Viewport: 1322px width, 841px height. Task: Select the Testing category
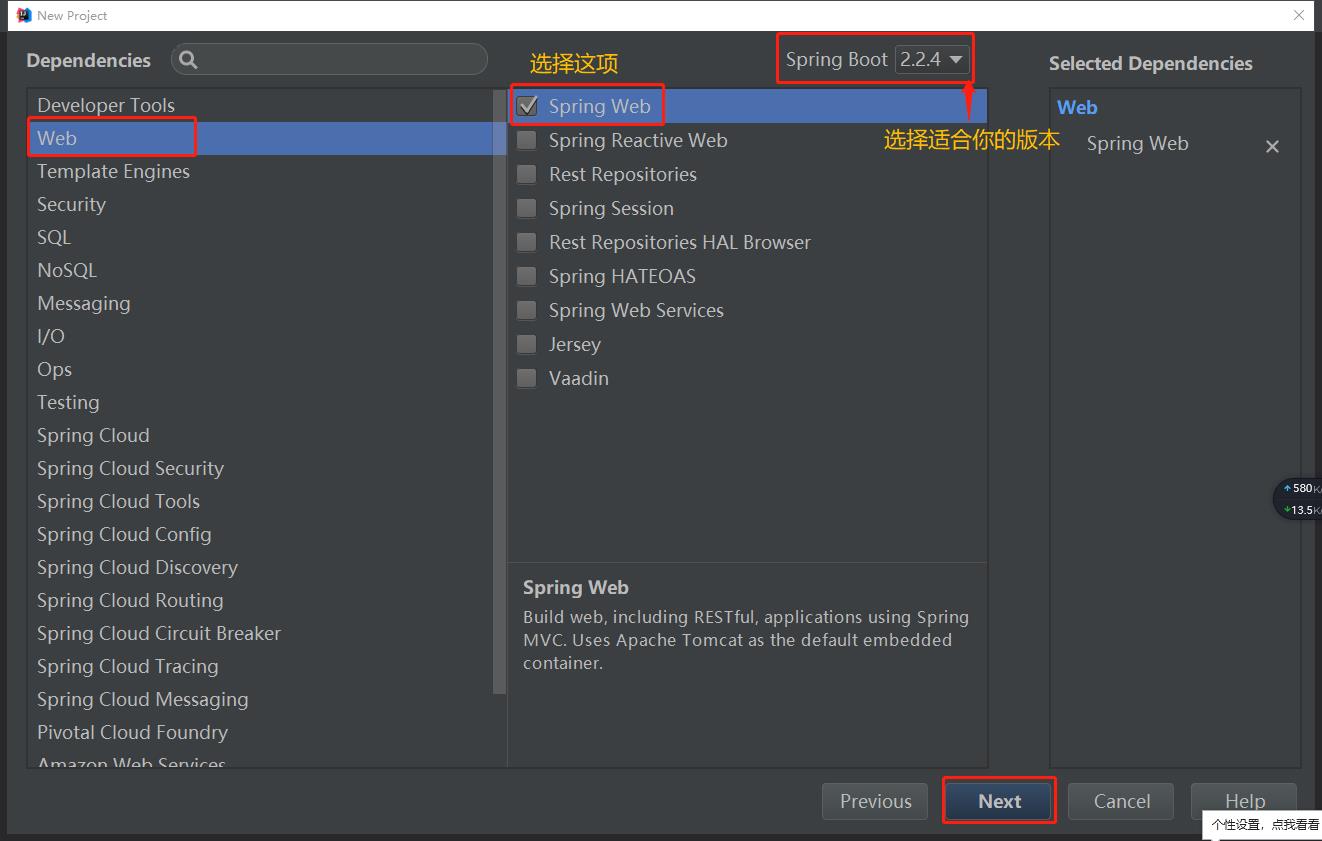tap(261, 402)
